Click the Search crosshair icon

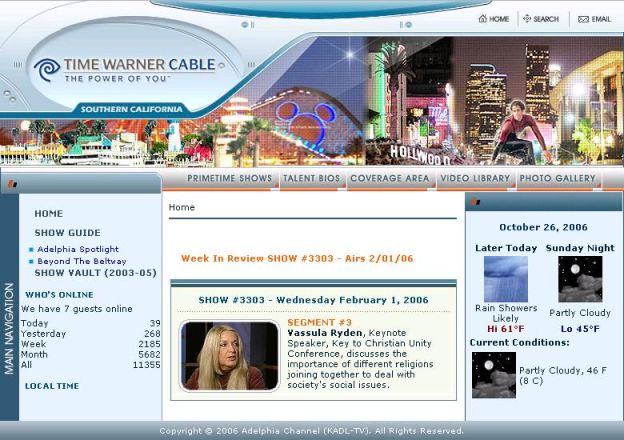[x=526, y=19]
